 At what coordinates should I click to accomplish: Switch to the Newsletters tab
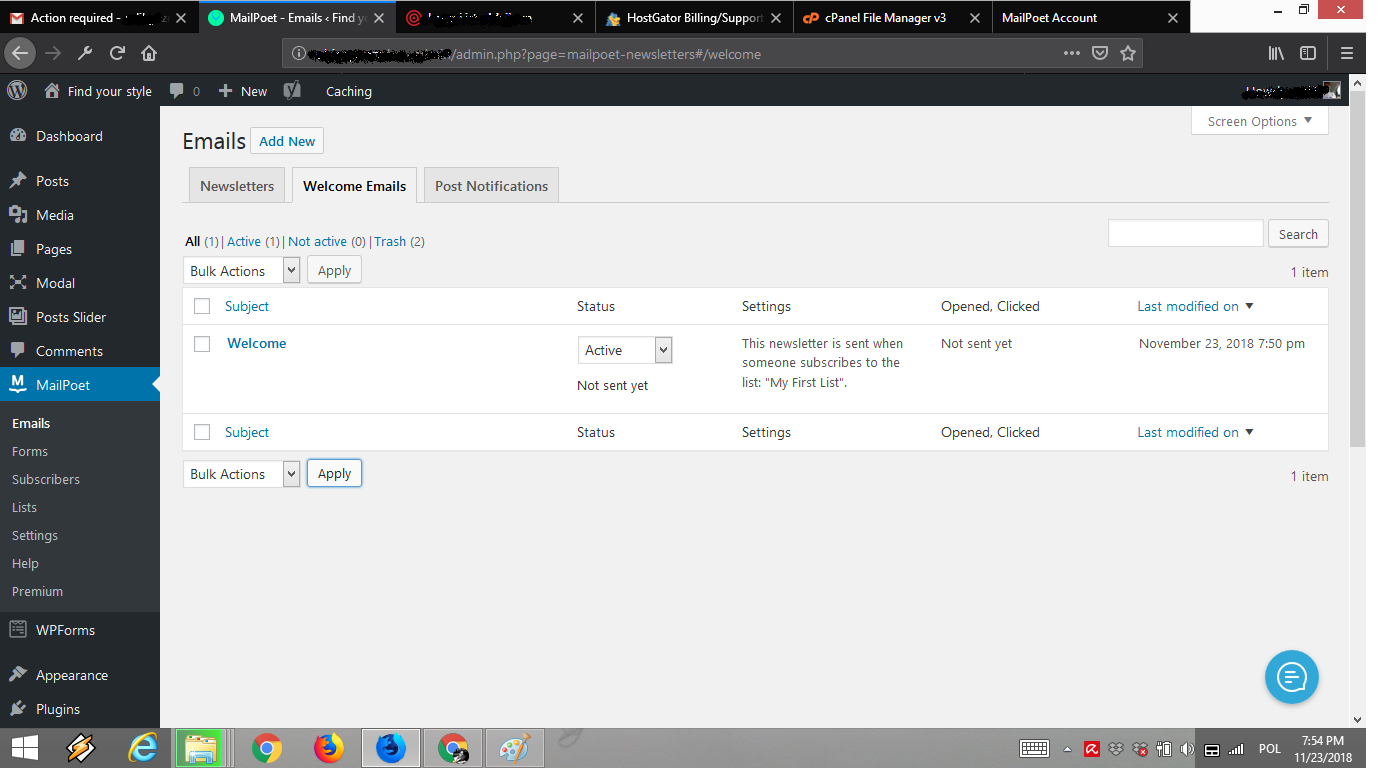pyautogui.click(x=237, y=186)
